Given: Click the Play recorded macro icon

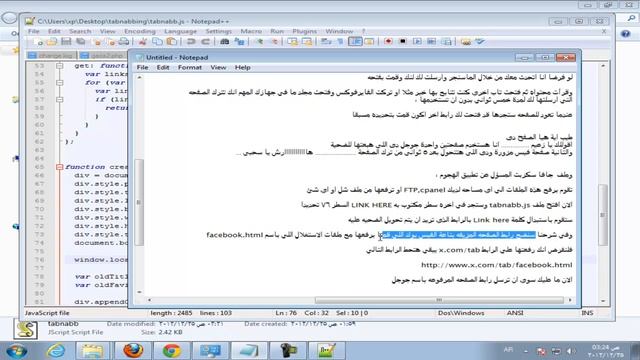Looking at the screenshot, I should pyautogui.click(x=417, y=42).
